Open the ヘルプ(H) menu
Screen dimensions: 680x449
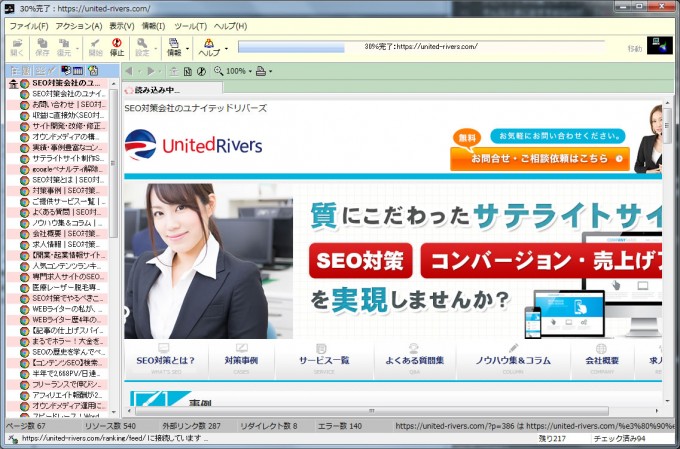point(230,26)
